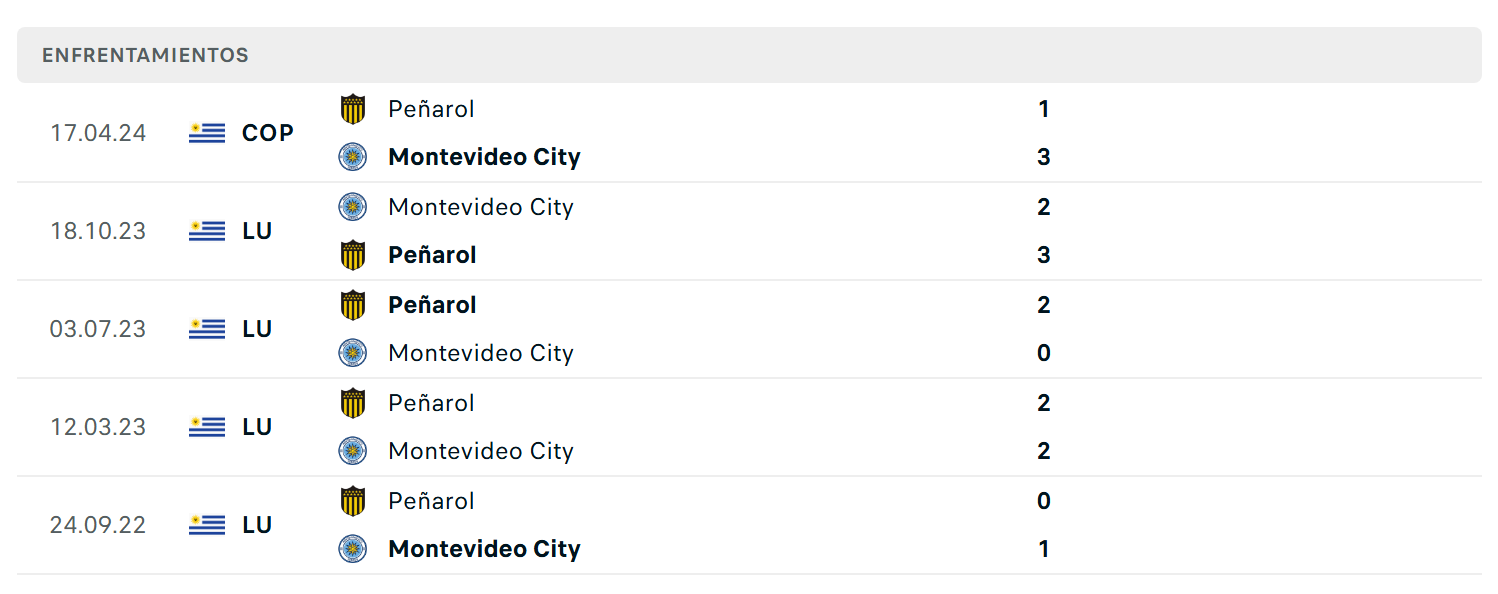
Task: Open Montevideo City team in 03.07.23 match
Action: click(x=481, y=353)
